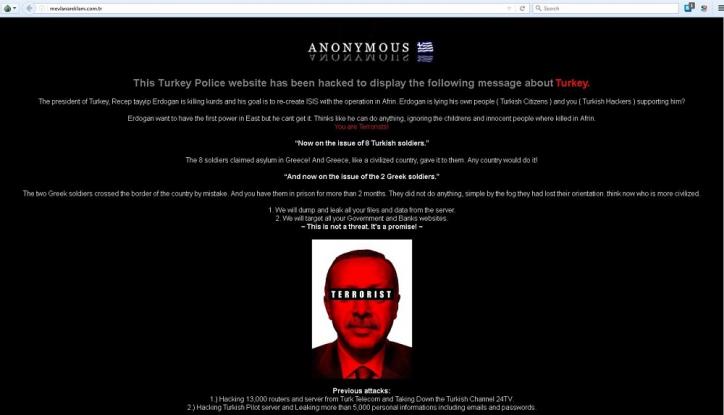Reload the page with the refresh icon
This screenshot has width=724, height=415.
[522, 8]
